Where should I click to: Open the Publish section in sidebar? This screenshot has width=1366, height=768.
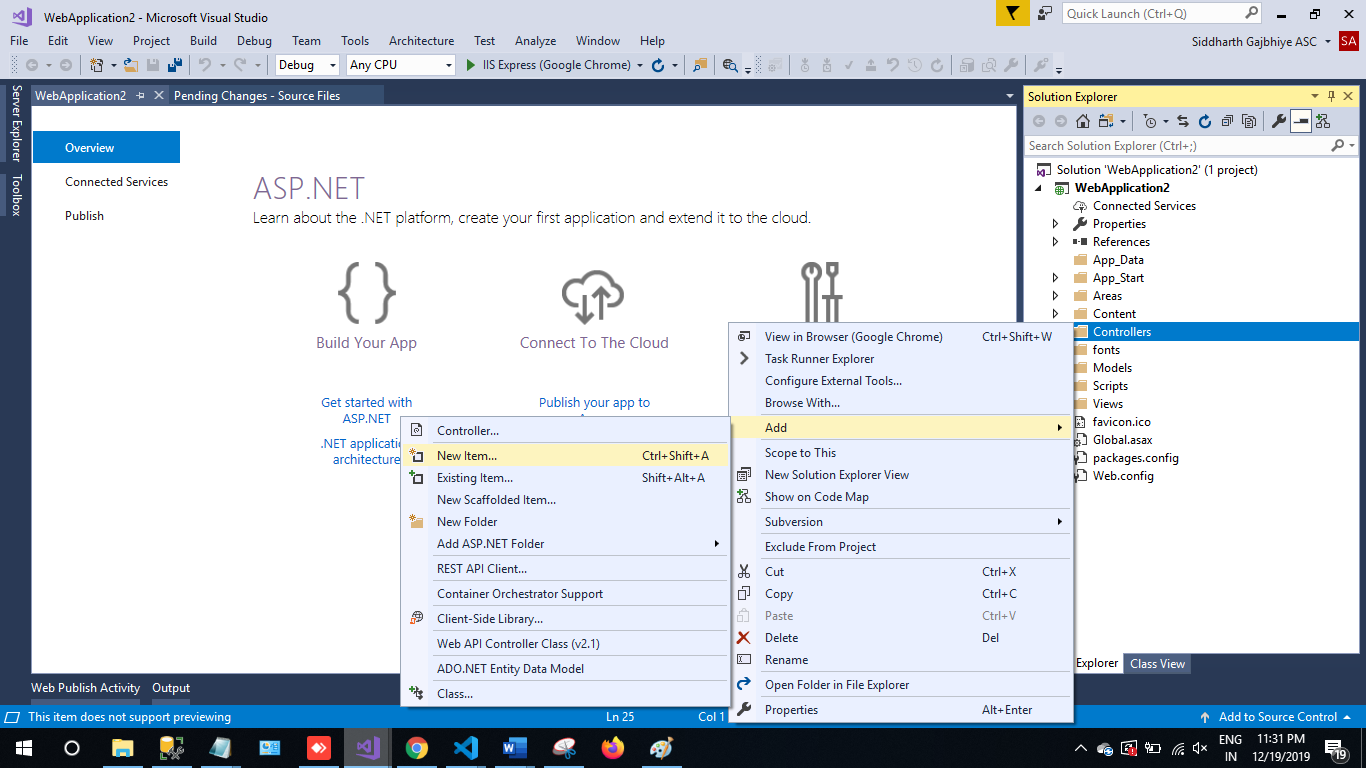coord(85,216)
